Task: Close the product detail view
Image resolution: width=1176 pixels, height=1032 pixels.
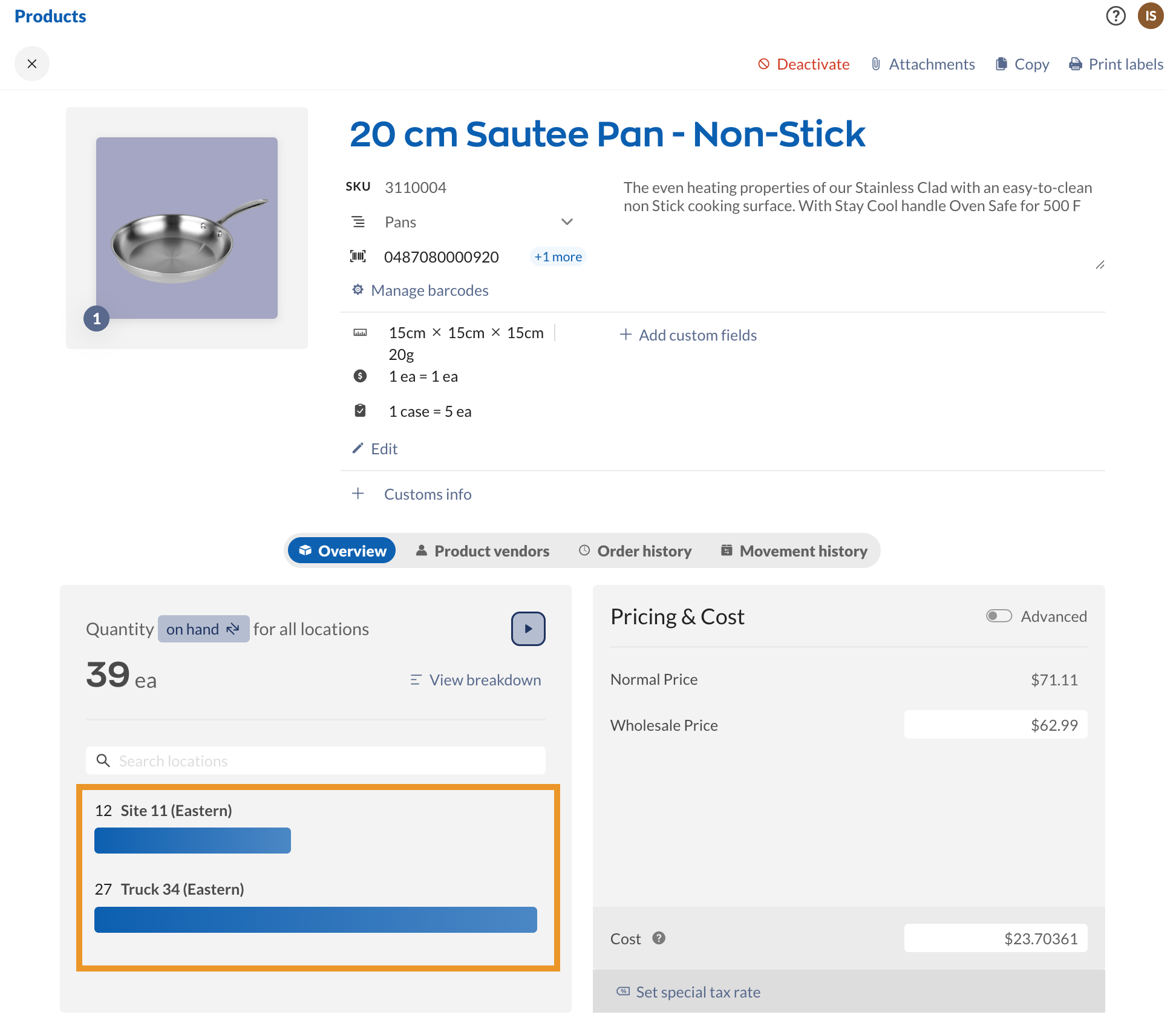Action: point(32,64)
